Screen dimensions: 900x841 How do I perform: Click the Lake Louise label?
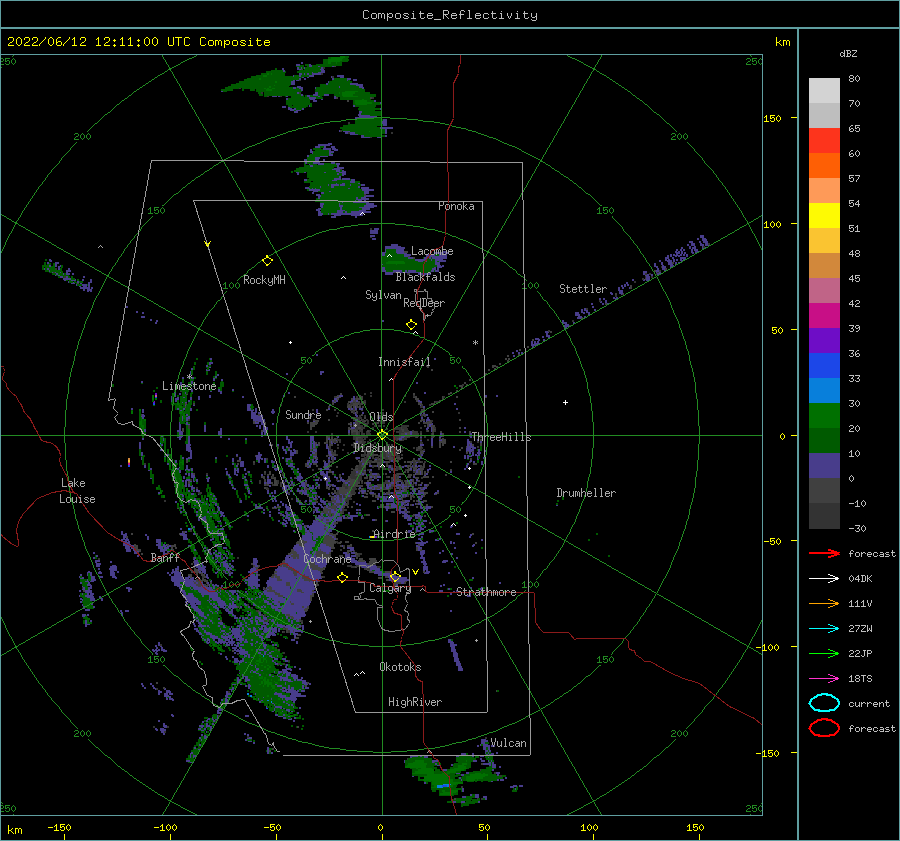pos(77,491)
